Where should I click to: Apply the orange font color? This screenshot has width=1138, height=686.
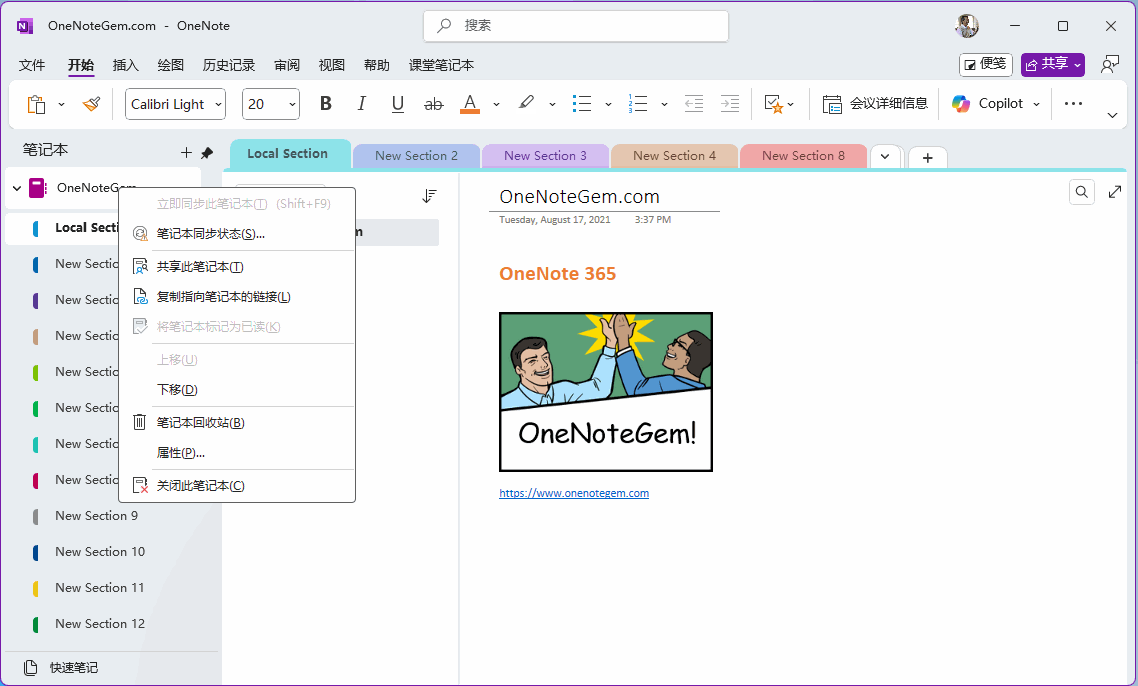point(470,104)
